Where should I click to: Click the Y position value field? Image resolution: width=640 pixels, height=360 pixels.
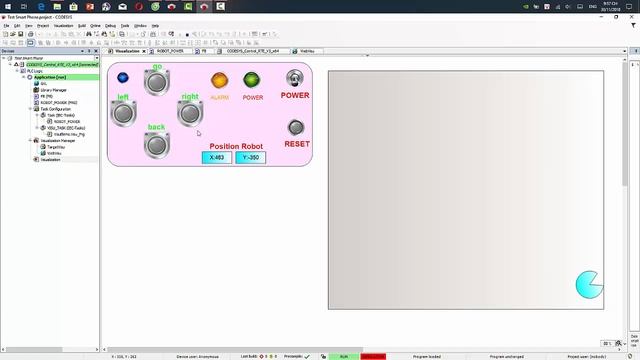pos(251,158)
